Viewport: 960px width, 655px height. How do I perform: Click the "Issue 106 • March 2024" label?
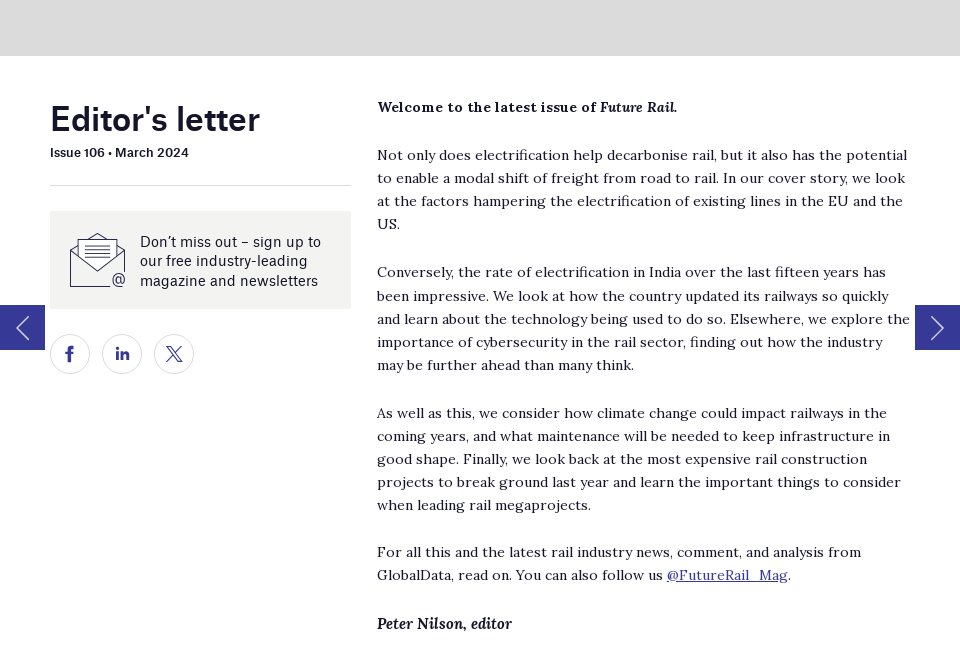[119, 153]
